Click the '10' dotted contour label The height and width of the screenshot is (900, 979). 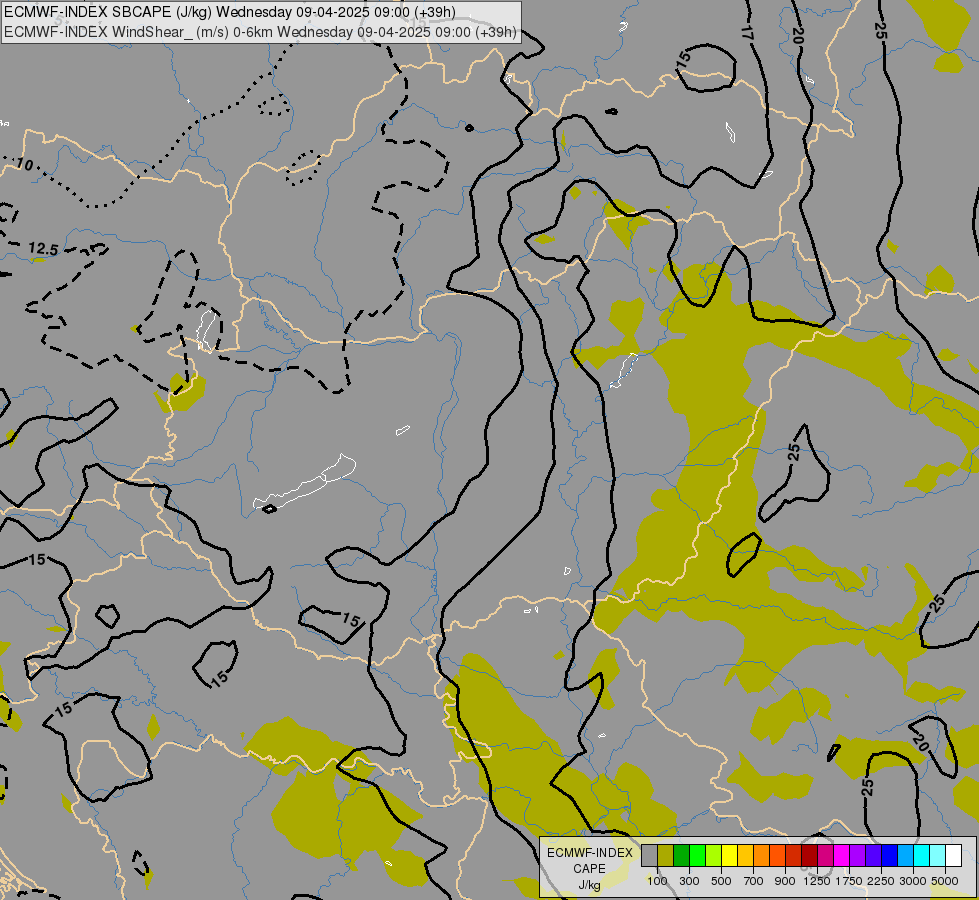click(24, 164)
